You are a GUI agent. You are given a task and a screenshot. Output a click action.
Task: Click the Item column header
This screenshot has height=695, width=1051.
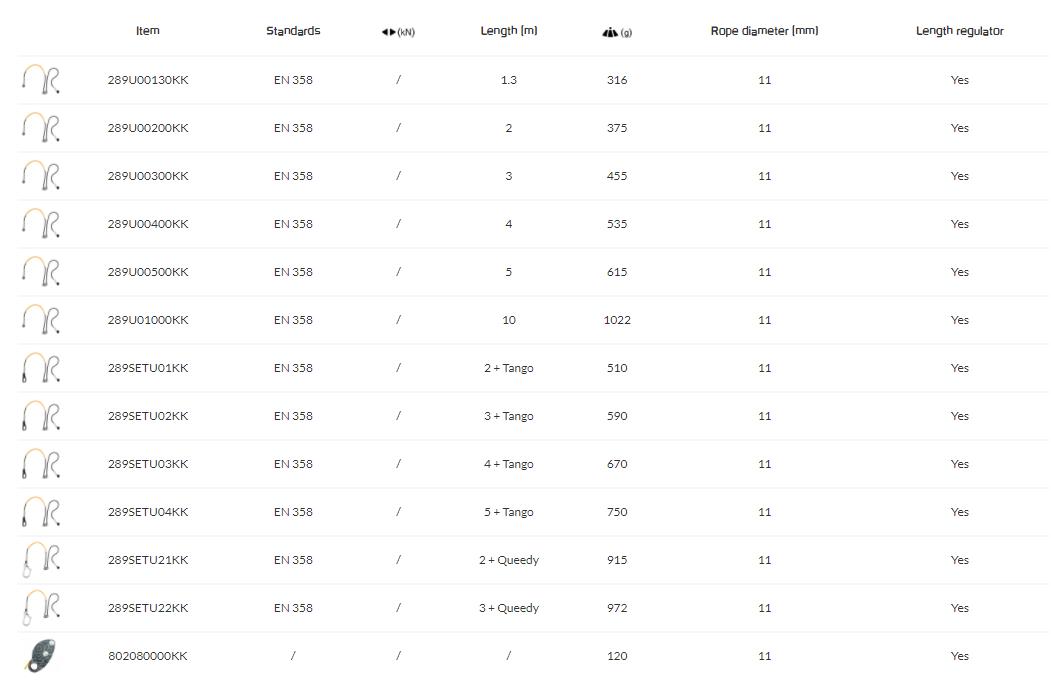pos(148,31)
